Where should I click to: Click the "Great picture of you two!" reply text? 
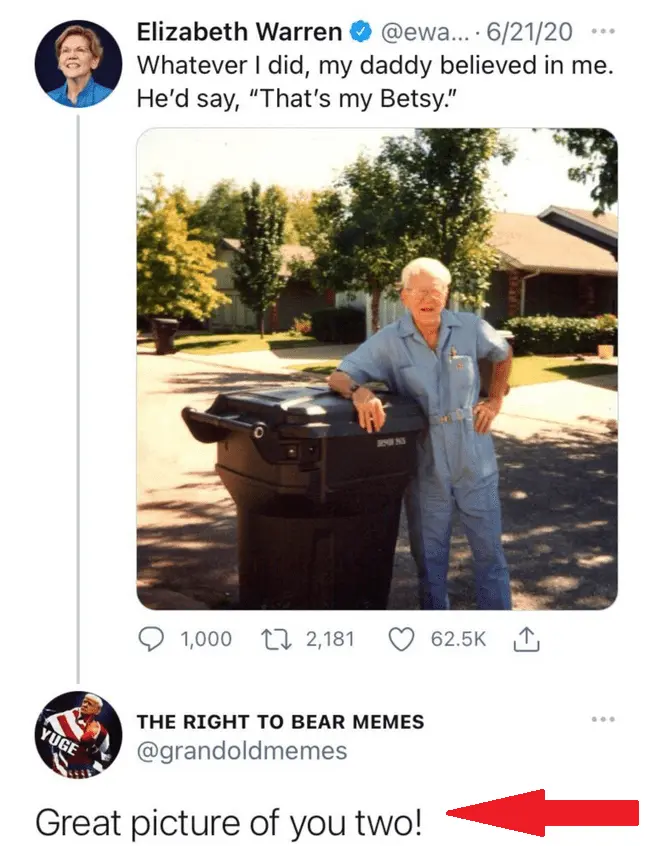coord(229,822)
